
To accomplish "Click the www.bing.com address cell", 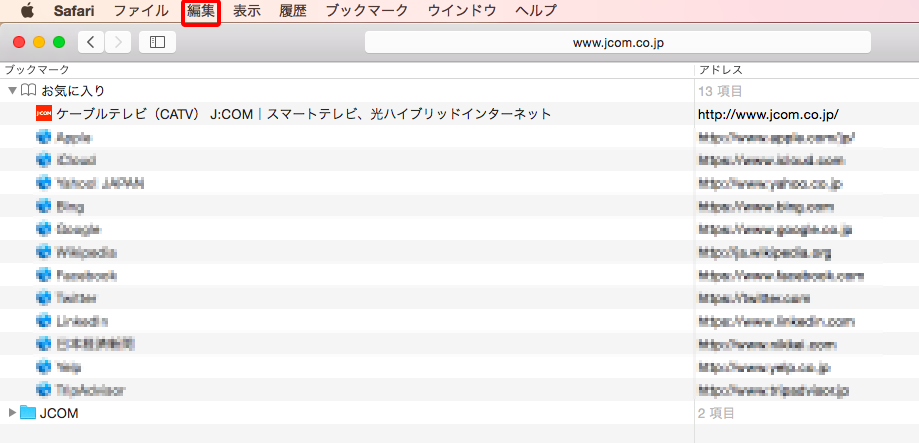I will 766,206.
